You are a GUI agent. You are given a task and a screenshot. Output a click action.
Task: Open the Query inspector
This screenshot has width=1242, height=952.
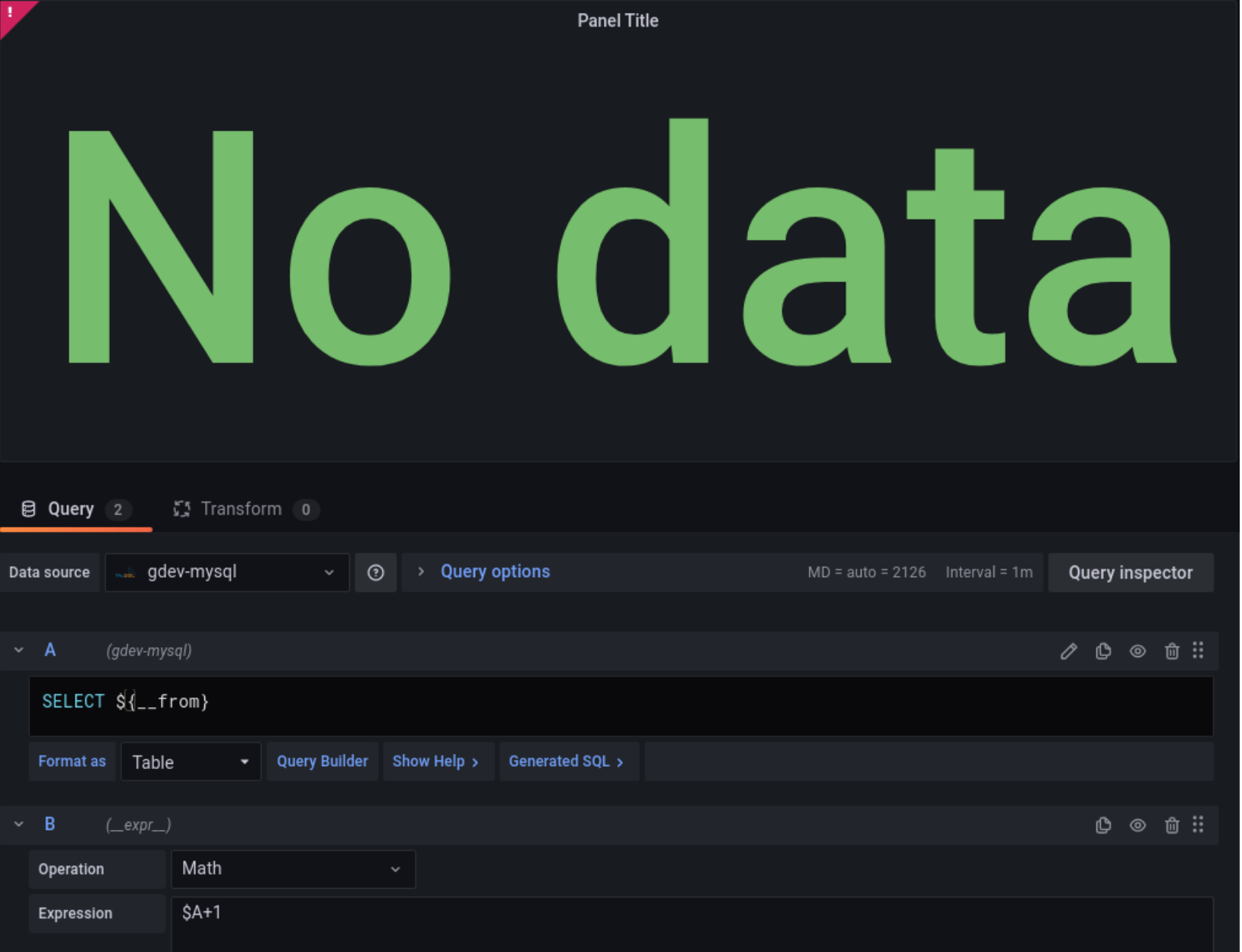coord(1131,572)
